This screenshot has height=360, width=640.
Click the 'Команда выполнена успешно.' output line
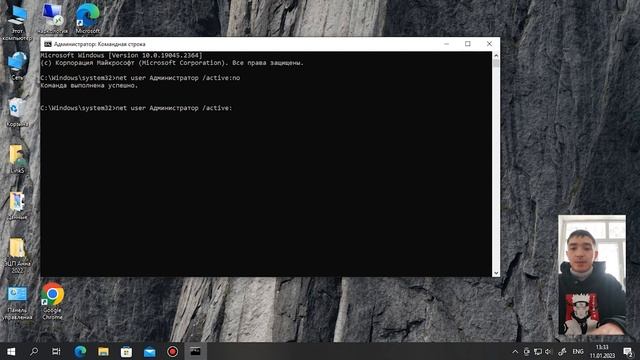click(x=89, y=85)
